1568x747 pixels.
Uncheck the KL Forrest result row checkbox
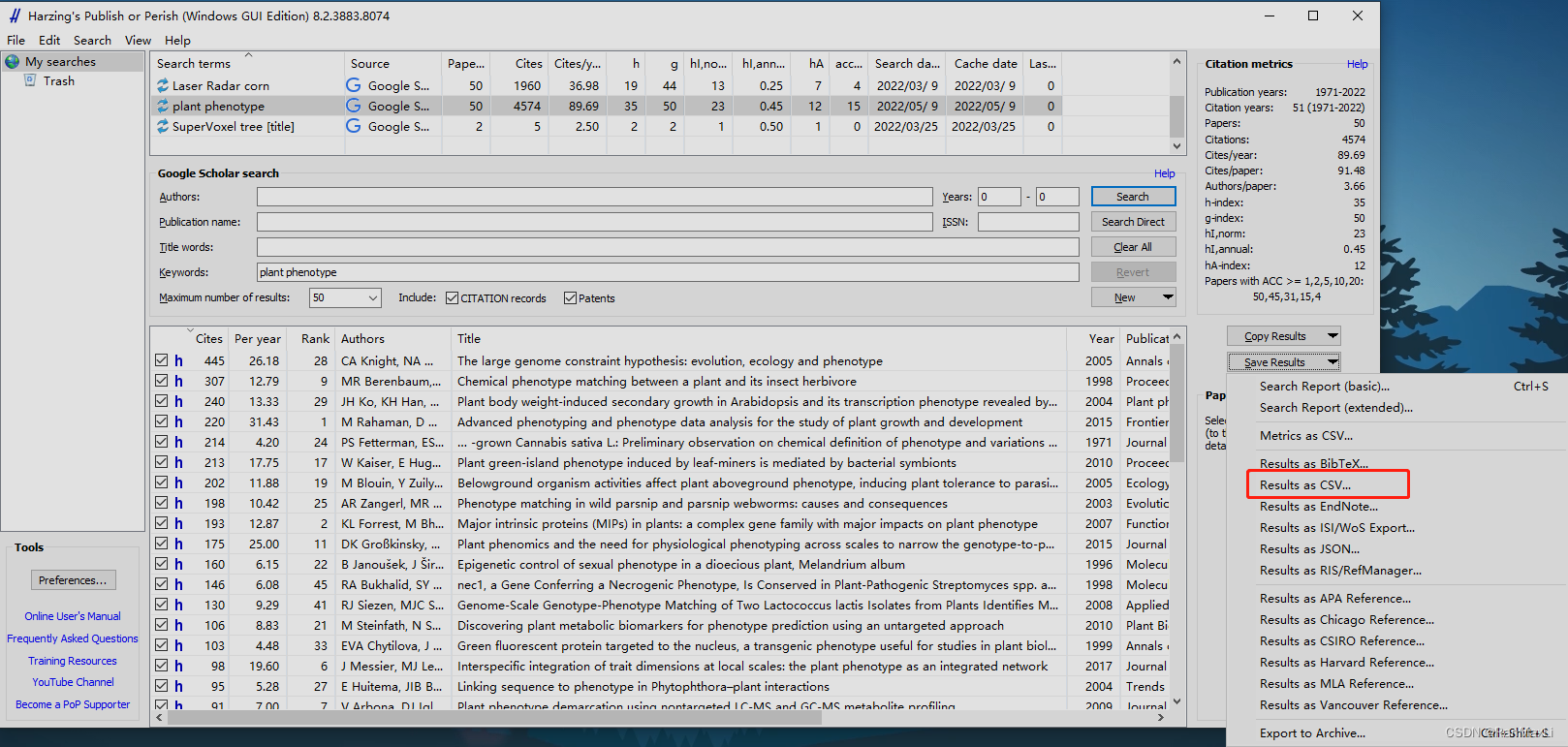[x=161, y=523]
